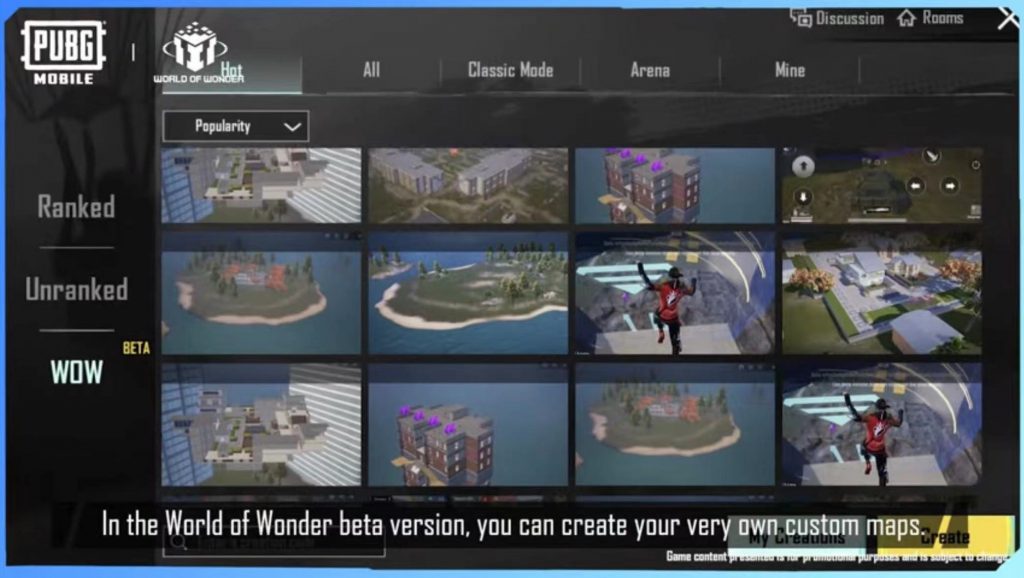This screenshot has width=1024, height=578.
Task: Select the WOW beta sidebar entry
Action: (76, 372)
